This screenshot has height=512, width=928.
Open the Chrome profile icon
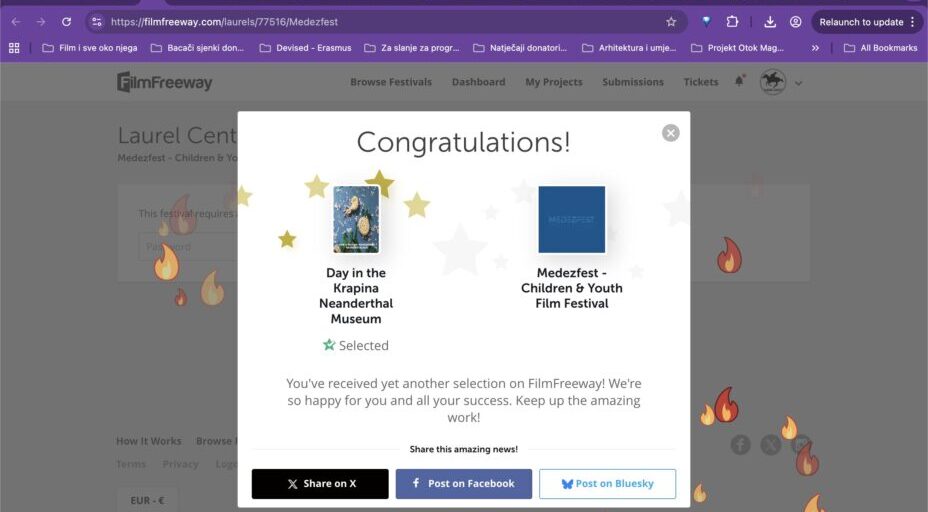coord(796,22)
